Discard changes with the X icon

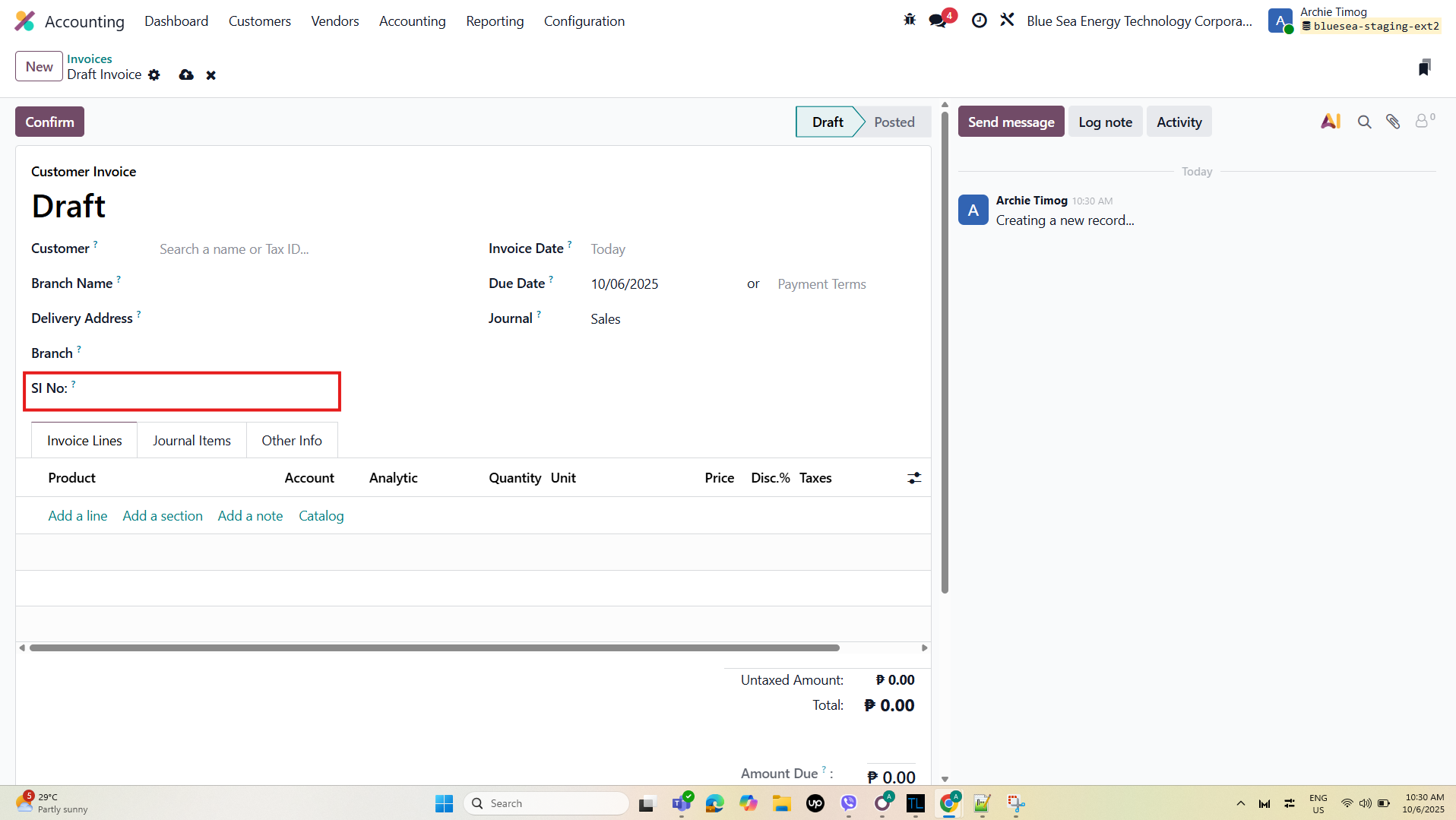[211, 75]
